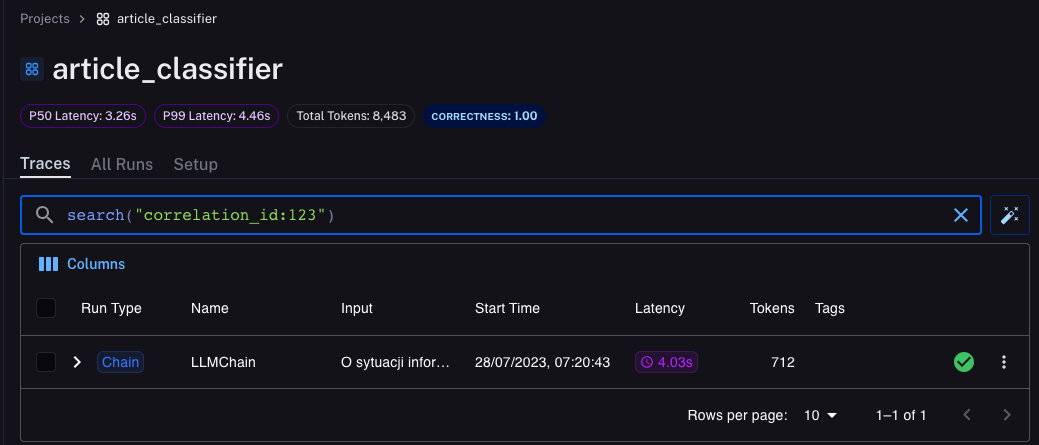Expand the LLMChain trace row
The width and height of the screenshot is (1039, 445).
pos(77,362)
